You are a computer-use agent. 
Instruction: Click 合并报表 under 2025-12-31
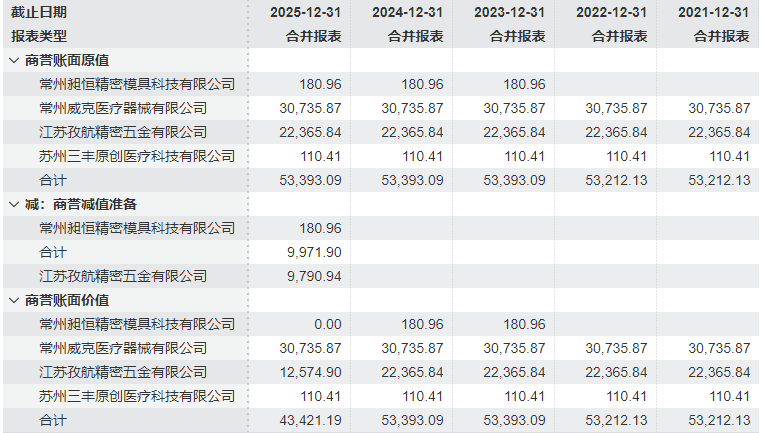[313, 36]
